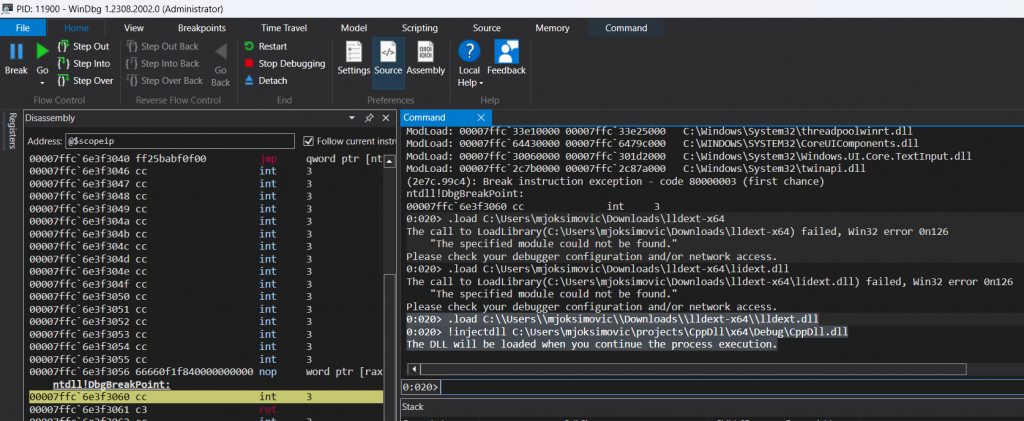
Task: Open the Registers side panel
Action: [x=11, y=131]
